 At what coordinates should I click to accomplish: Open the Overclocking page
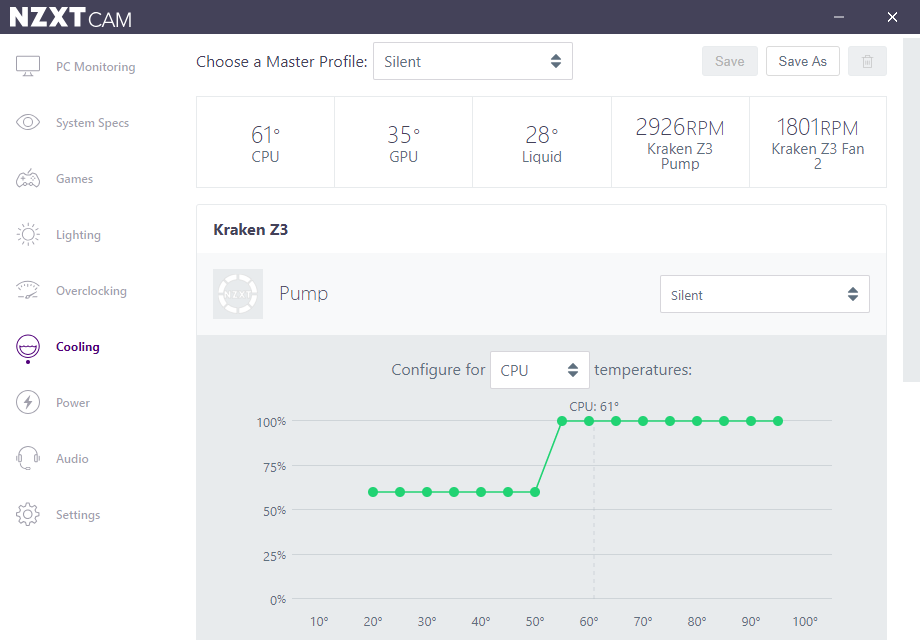(x=91, y=291)
